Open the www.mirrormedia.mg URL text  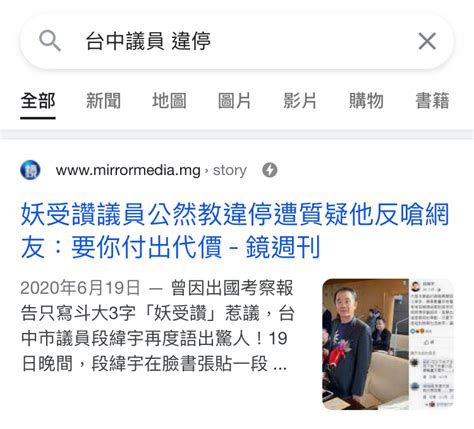[128, 170]
